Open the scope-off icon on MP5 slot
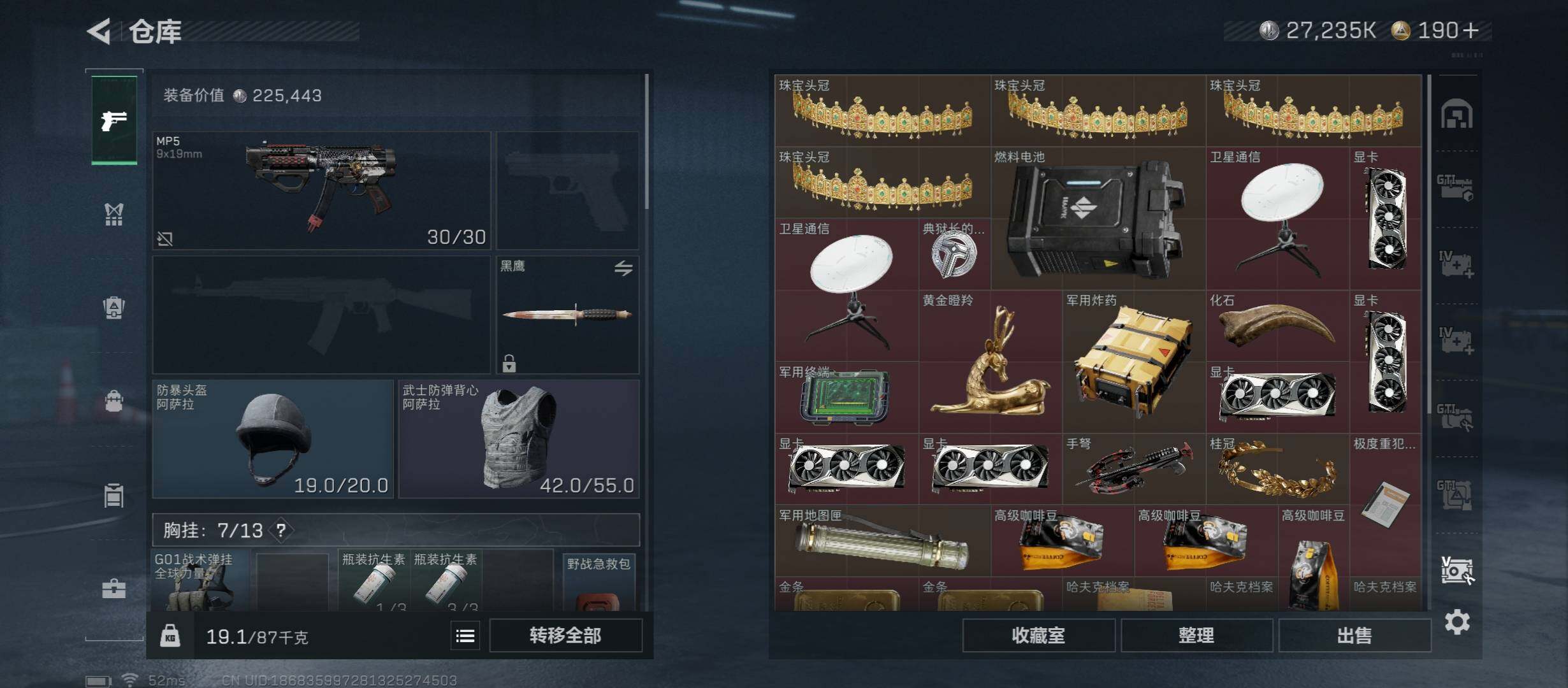The height and width of the screenshot is (688, 1568). point(164,239)
